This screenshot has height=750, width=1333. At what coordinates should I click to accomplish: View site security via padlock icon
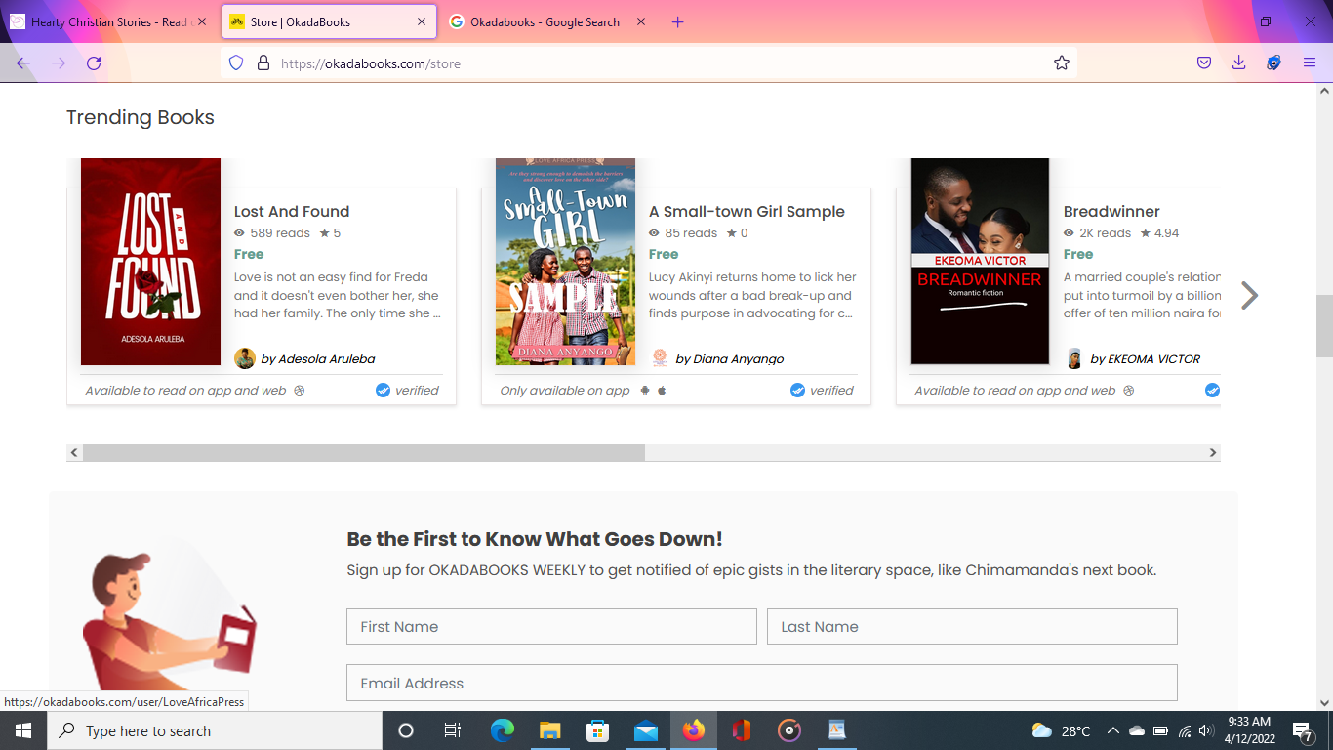(264, 63)
